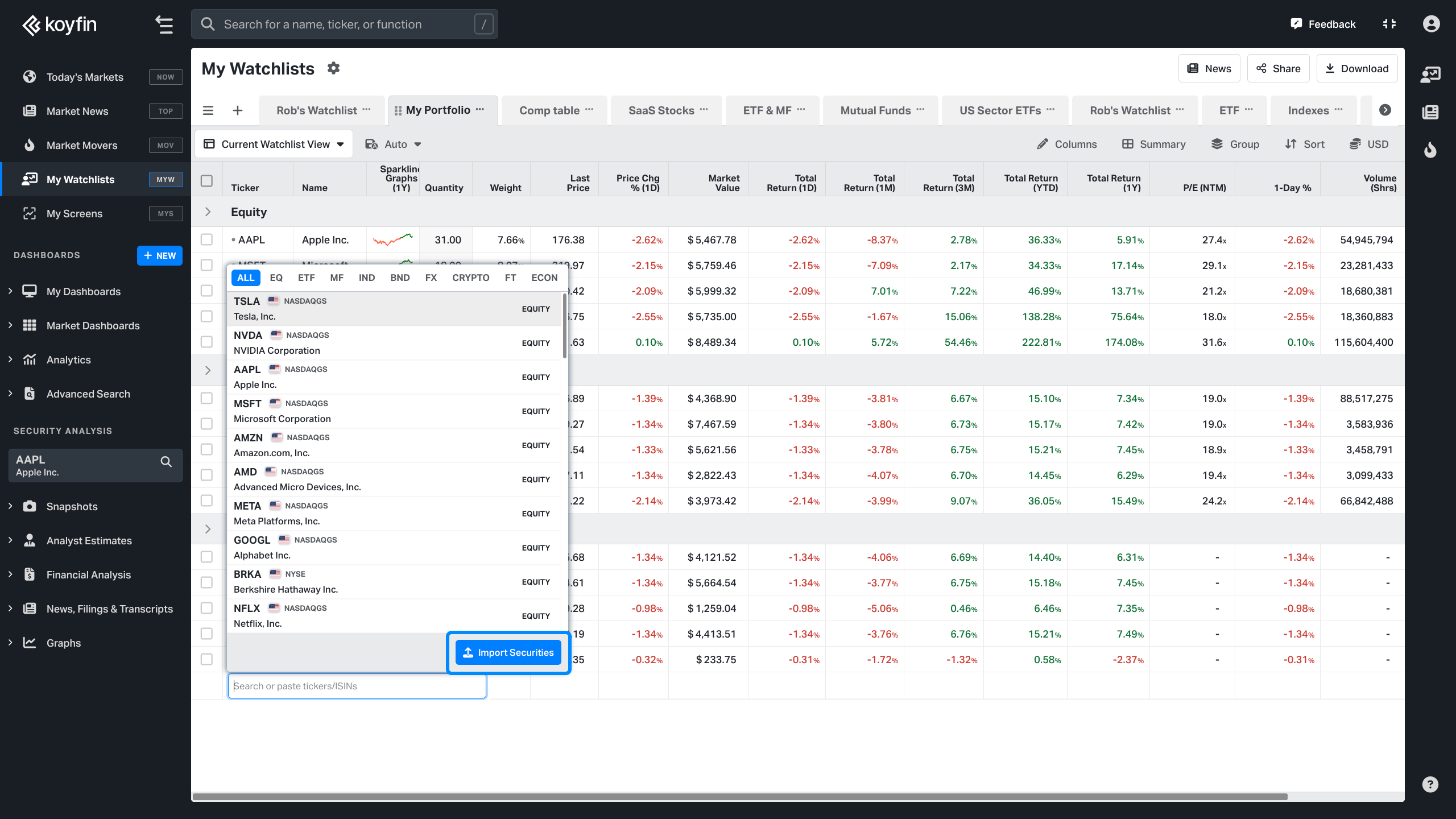This screenshot has height=819, width=1456.
Task: Check the checkbox for the row with $7,467.59 market value
Action: click(x=206, y=424)
